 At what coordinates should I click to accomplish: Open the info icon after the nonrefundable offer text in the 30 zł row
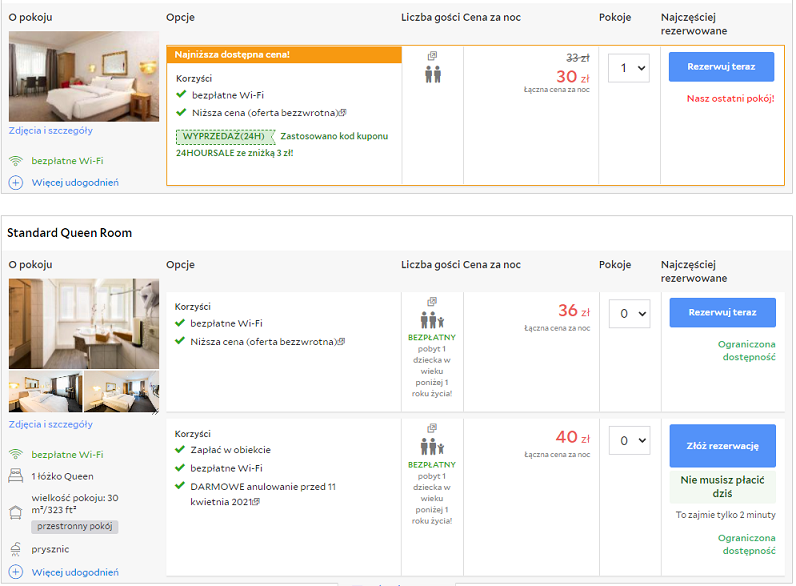343,113
